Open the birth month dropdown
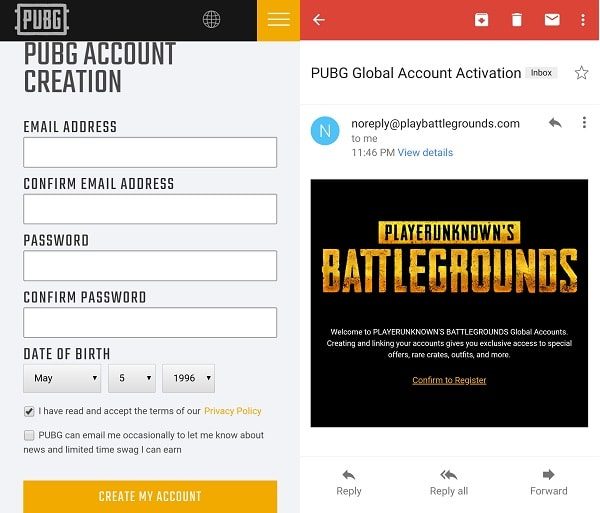The image size is (600, 513). pos(62,378)
